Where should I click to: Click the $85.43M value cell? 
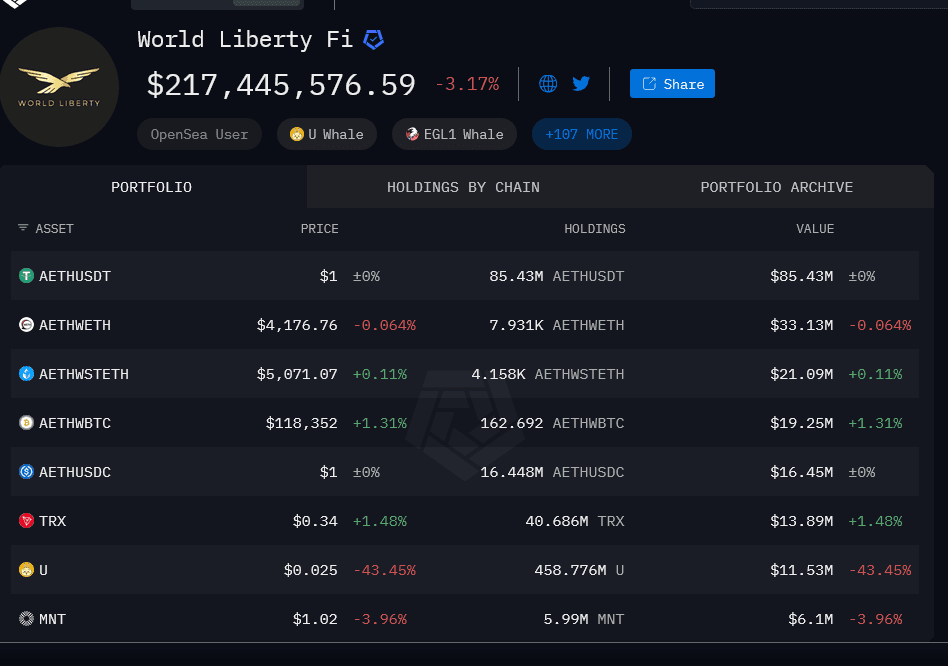(x=802, y=276)
